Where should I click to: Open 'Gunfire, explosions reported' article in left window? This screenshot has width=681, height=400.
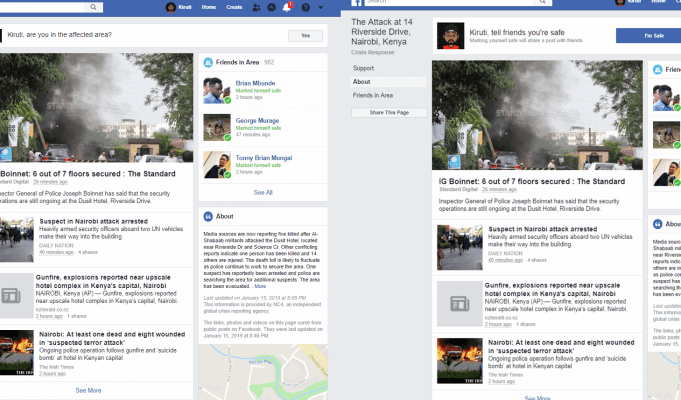pos(103,281)
